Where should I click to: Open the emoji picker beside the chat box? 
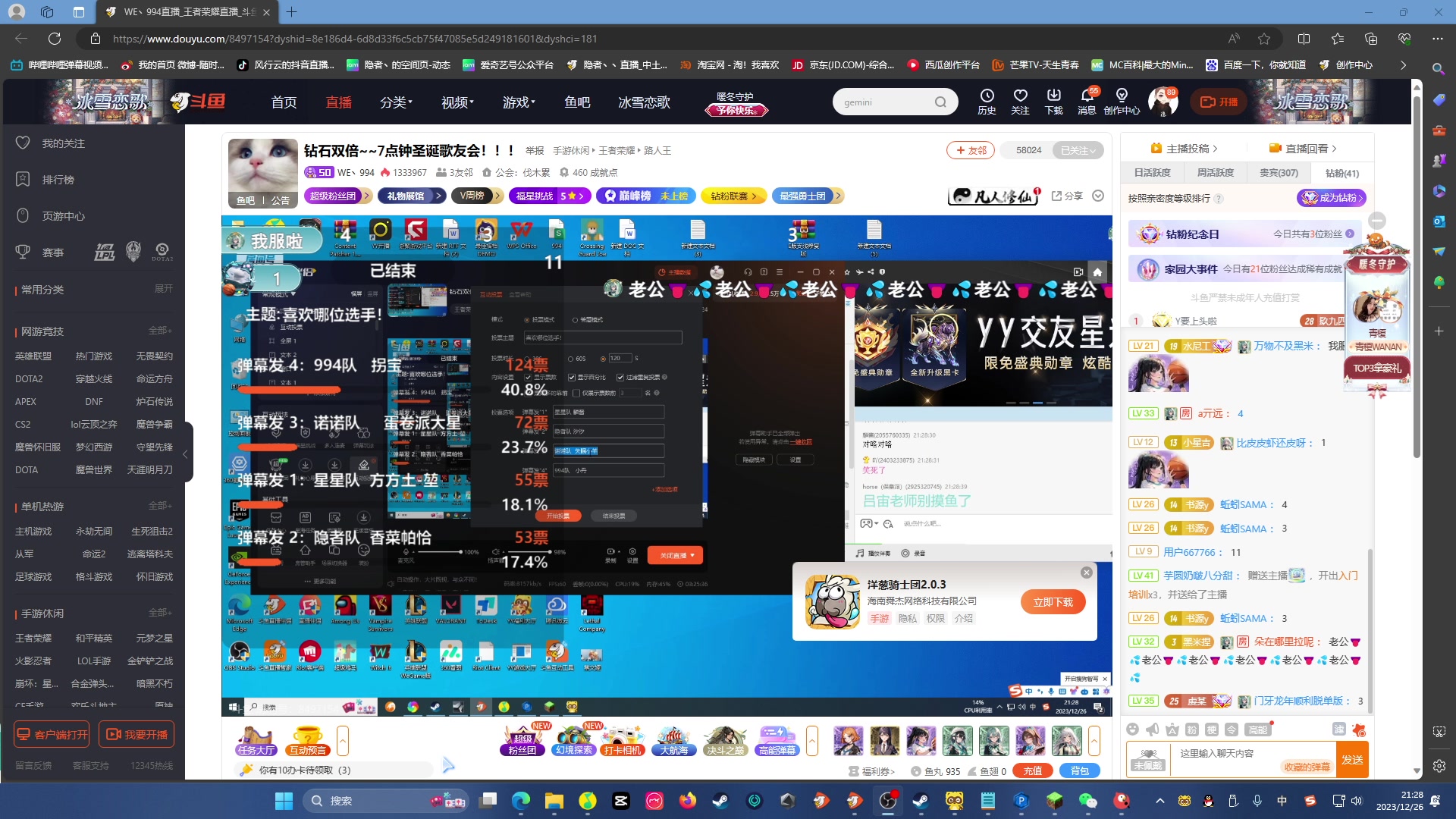[1133, 730]
